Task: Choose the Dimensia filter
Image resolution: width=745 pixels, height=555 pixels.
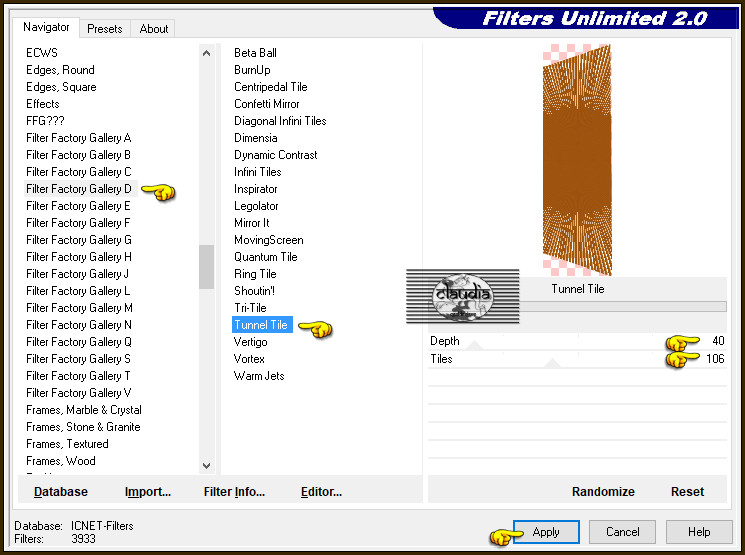Action: pyautogui.click(x=256, y=138)
